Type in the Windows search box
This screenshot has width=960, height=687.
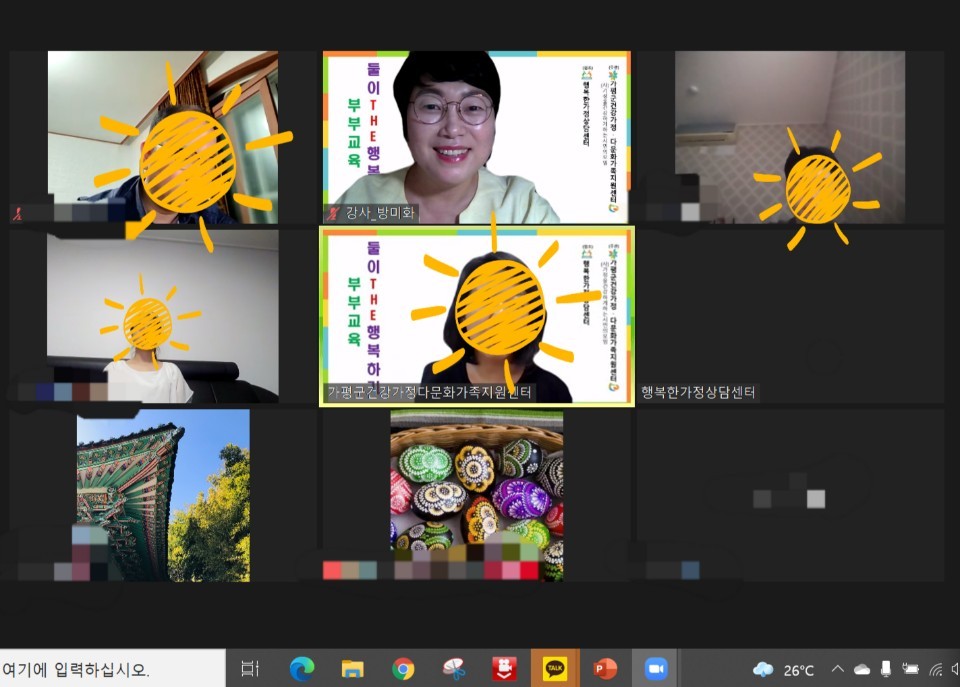click(x=110, y=670)
